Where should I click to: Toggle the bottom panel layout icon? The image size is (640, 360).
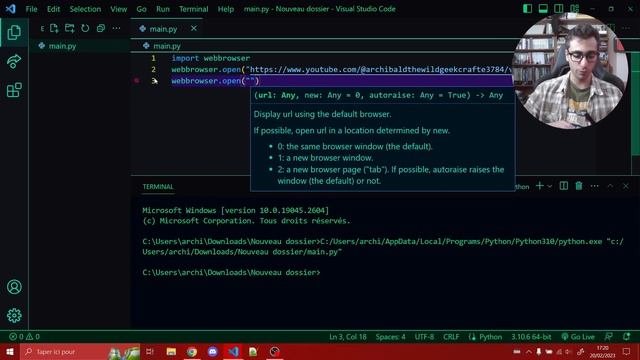tap(543, 9)
